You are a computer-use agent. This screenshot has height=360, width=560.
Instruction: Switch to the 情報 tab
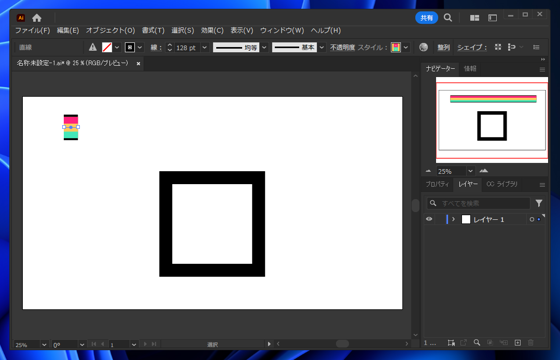click(x=470, y=69)
